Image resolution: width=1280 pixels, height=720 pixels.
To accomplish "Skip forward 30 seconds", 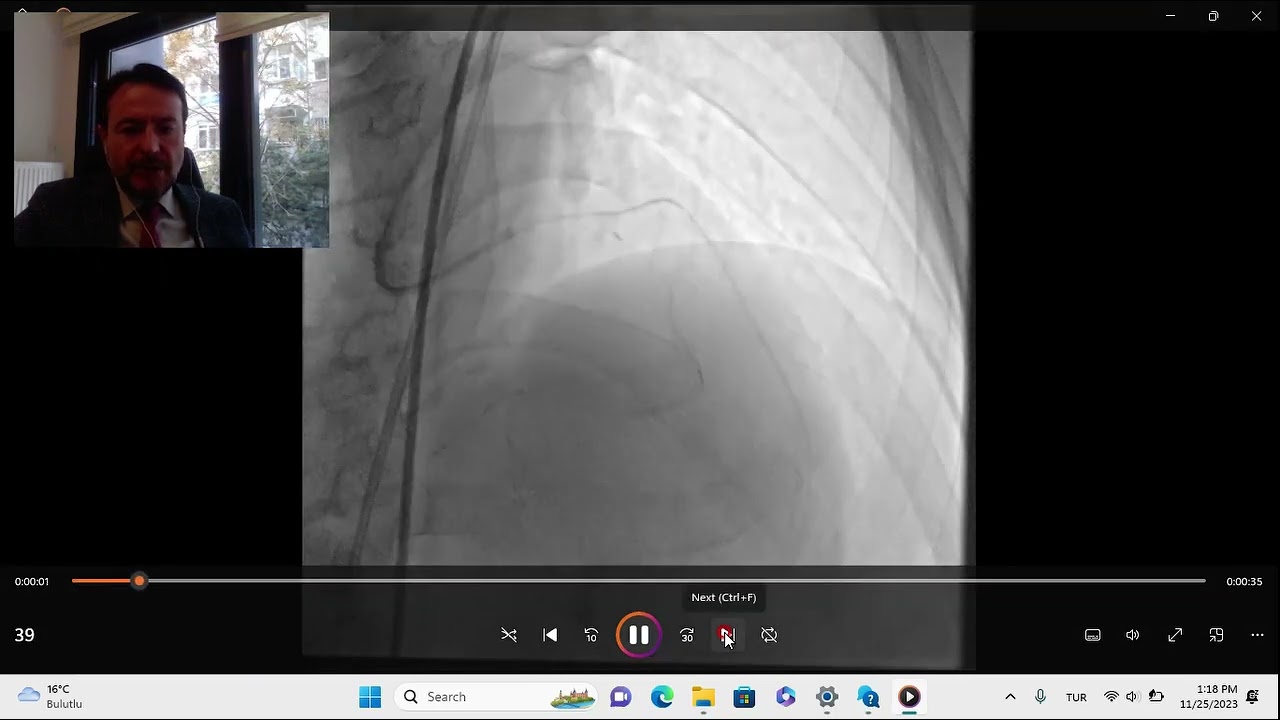I will [x=687, y=635].
